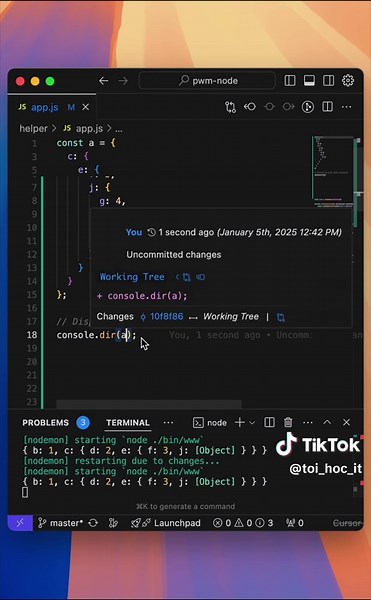The image size is (371, 600).
Task: Click the commit dot icon in editor toolbar
Action: click(x=269, y=107)
